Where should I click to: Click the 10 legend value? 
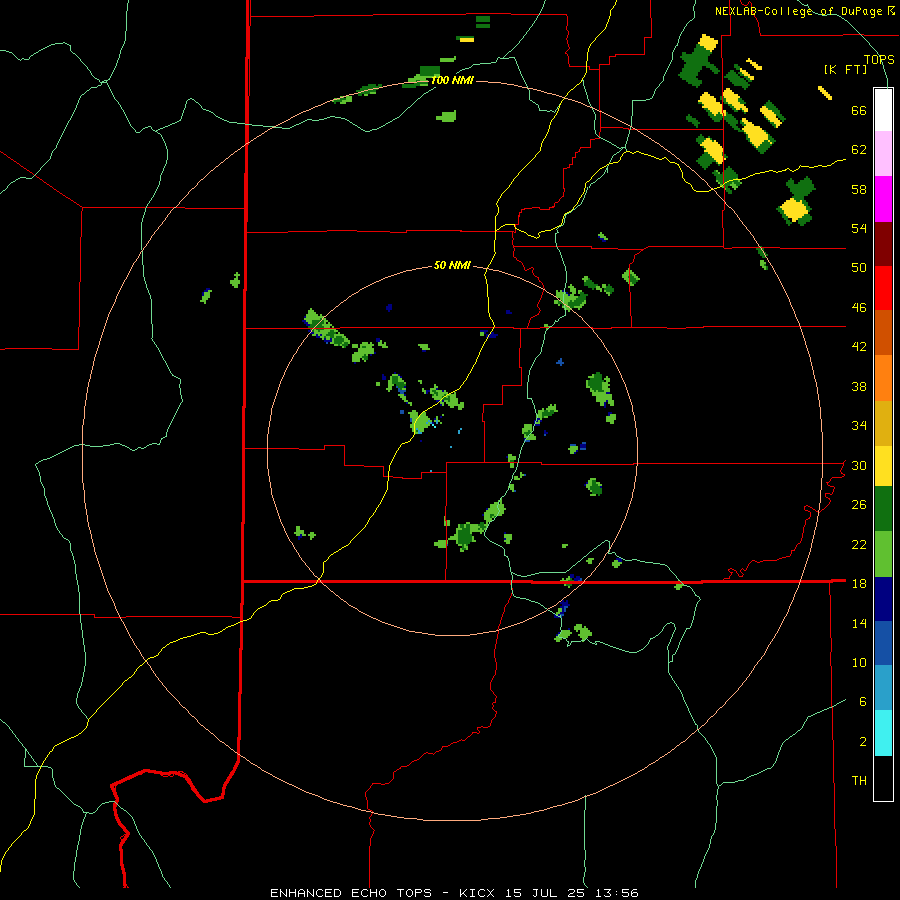859,662
